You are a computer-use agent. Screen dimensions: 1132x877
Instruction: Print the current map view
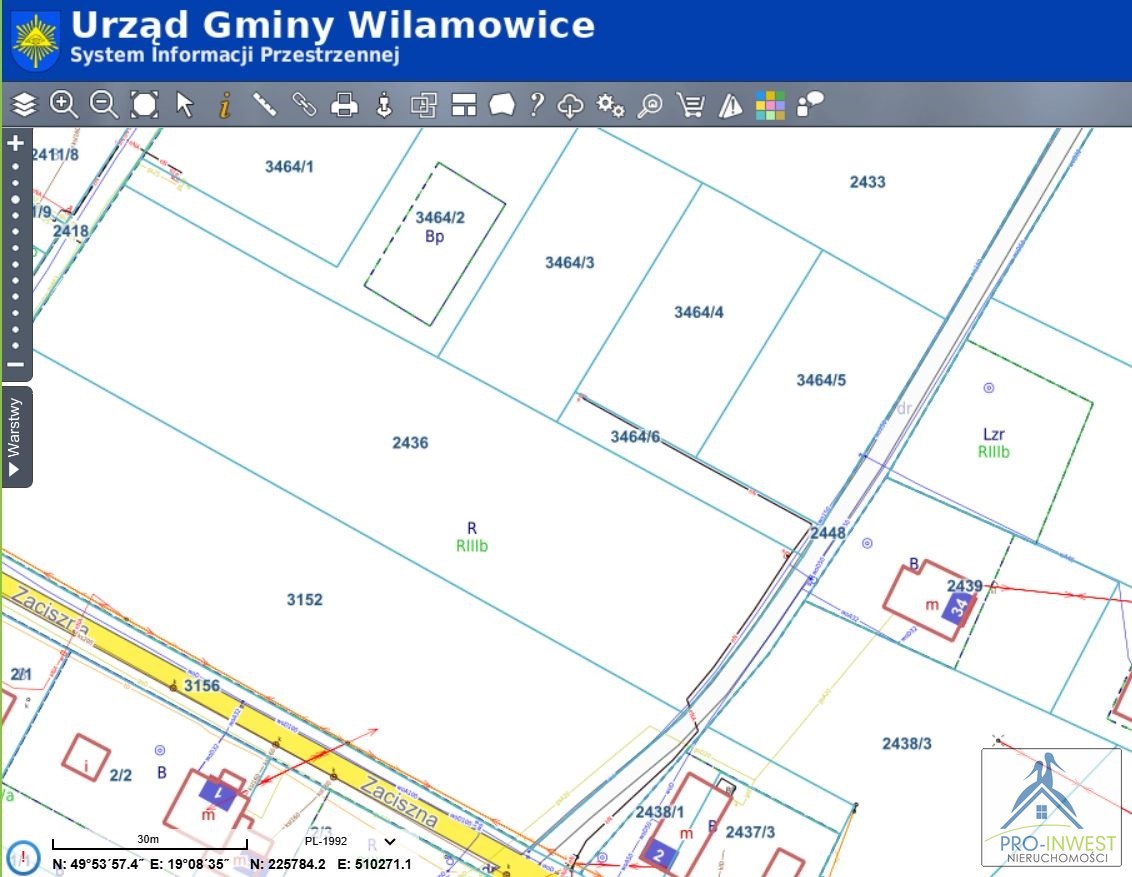coord(344,104)
